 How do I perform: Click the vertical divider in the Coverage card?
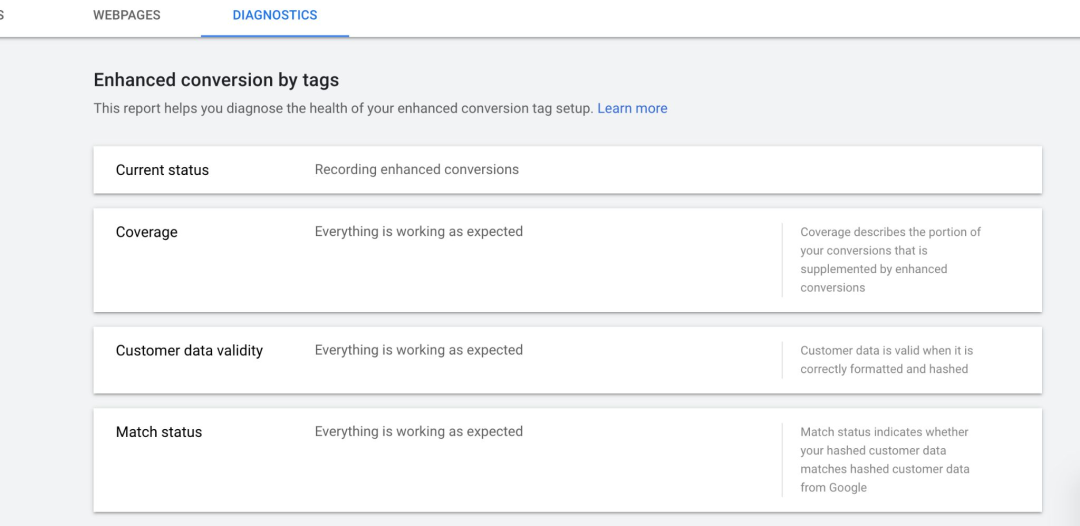coord(782,260)
